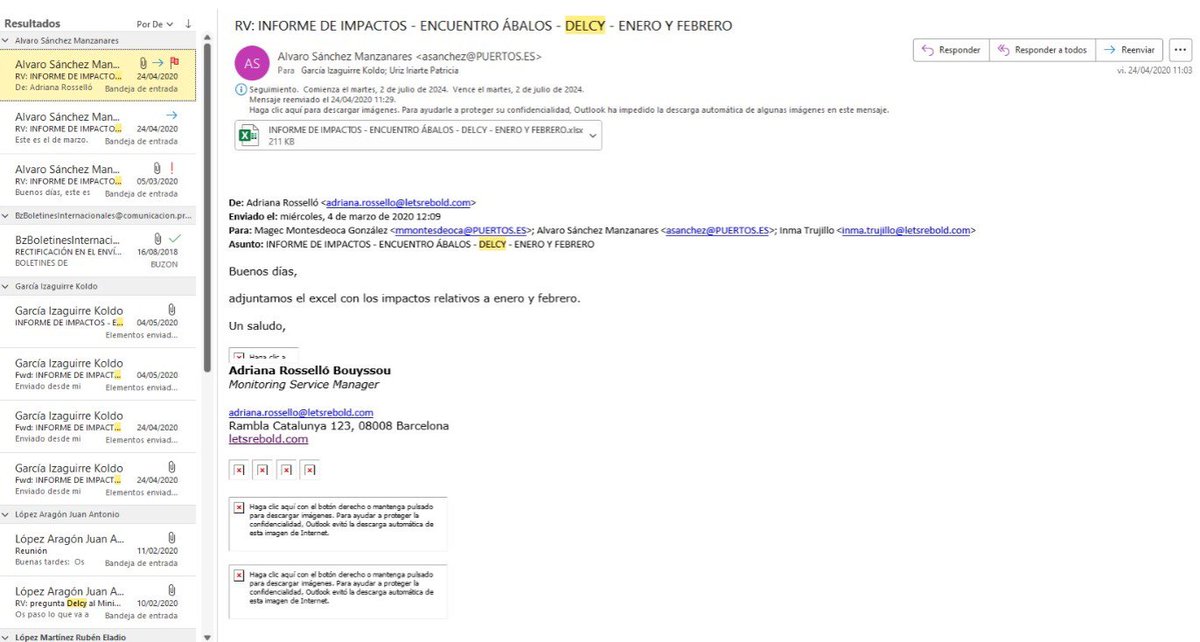Click recipient 'García Izaguirre Koldo' in header Para line
Image resolution: width=1200 pixels, height=642 pixels.
(341, 71)
